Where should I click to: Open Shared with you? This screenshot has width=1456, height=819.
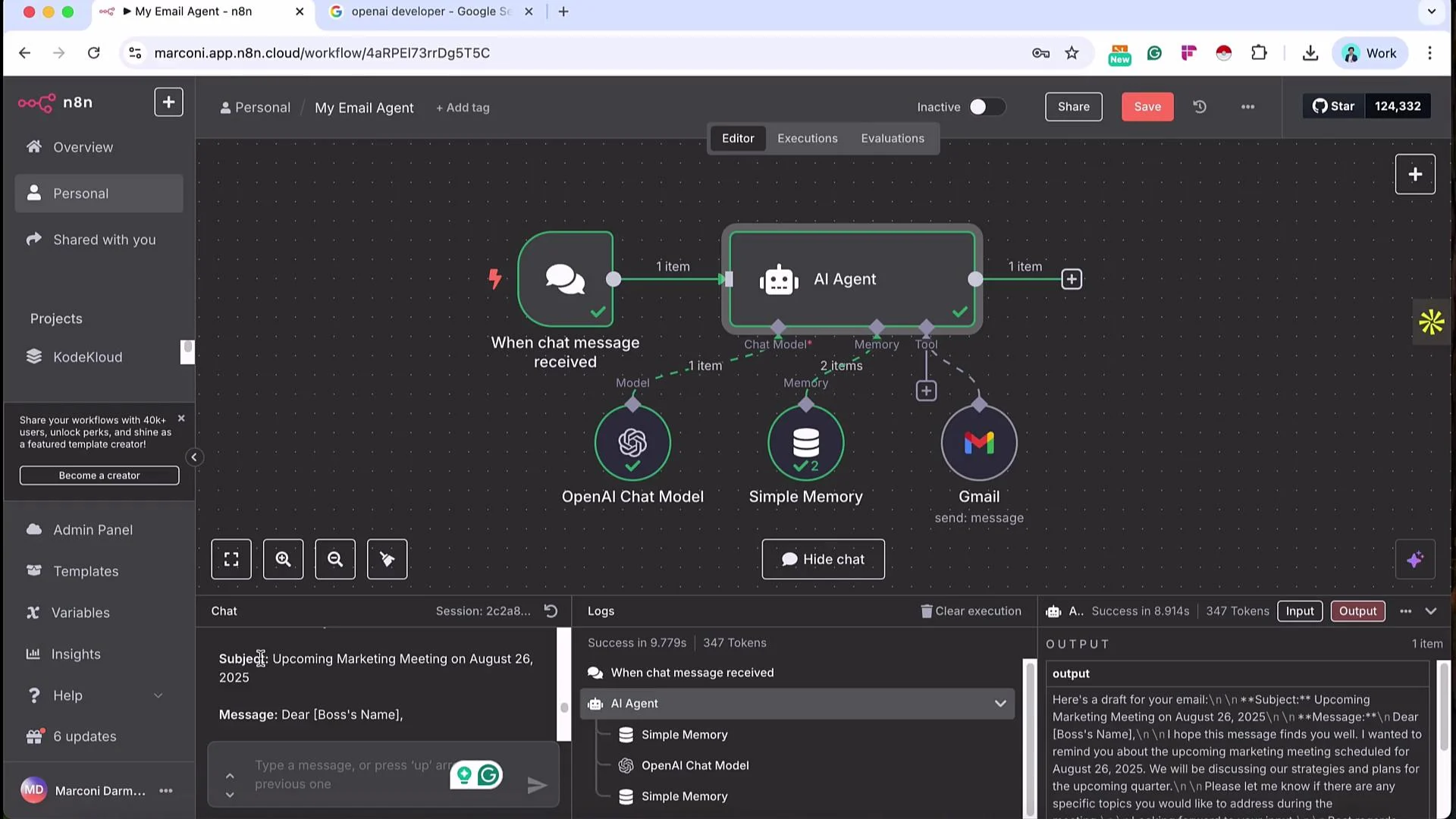pyautogui.click(x=99, y=240)
